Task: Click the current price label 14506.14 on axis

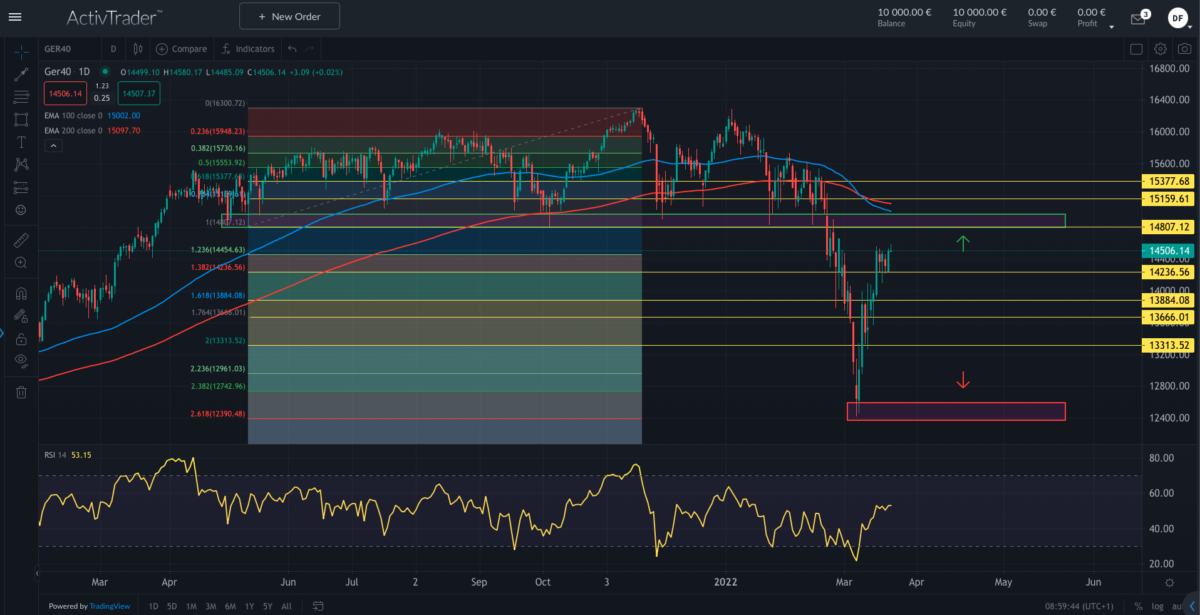Action: pos(1170,251)
